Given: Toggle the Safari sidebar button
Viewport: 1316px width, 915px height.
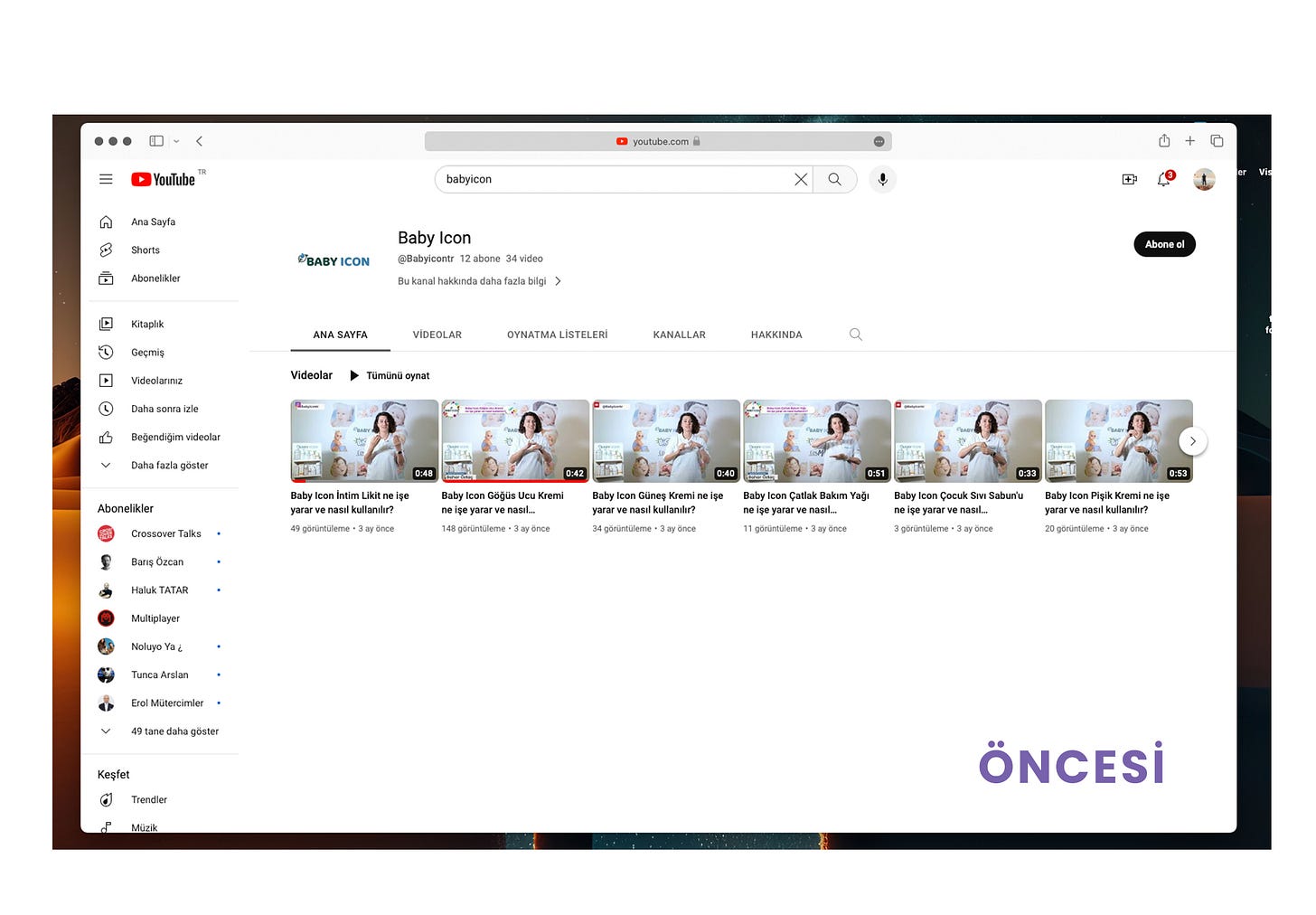Looking at the screenshot, I should (x=156, y=141).
